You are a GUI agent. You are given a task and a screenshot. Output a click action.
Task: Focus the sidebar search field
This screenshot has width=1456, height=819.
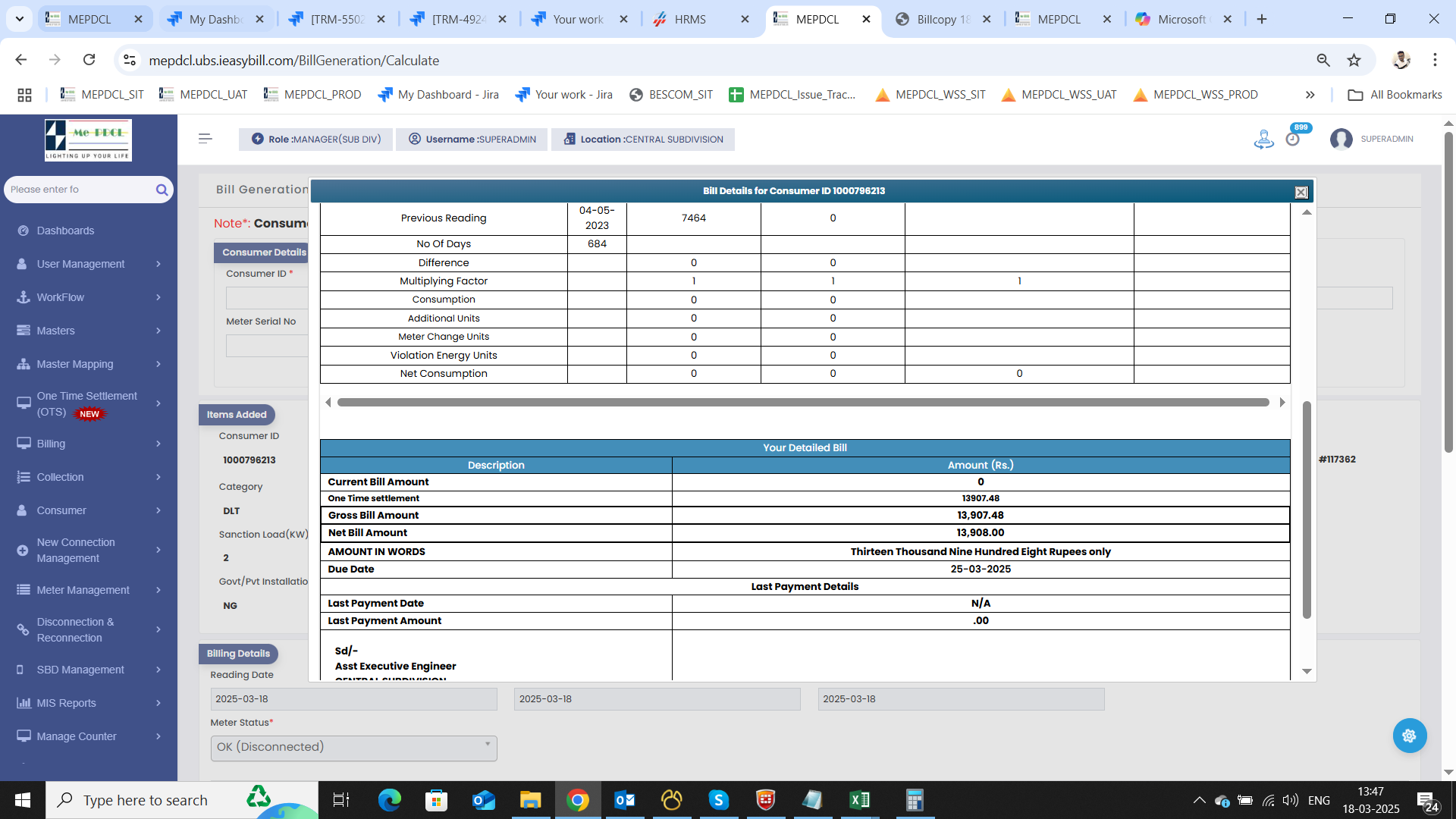(x=80, y=190)
